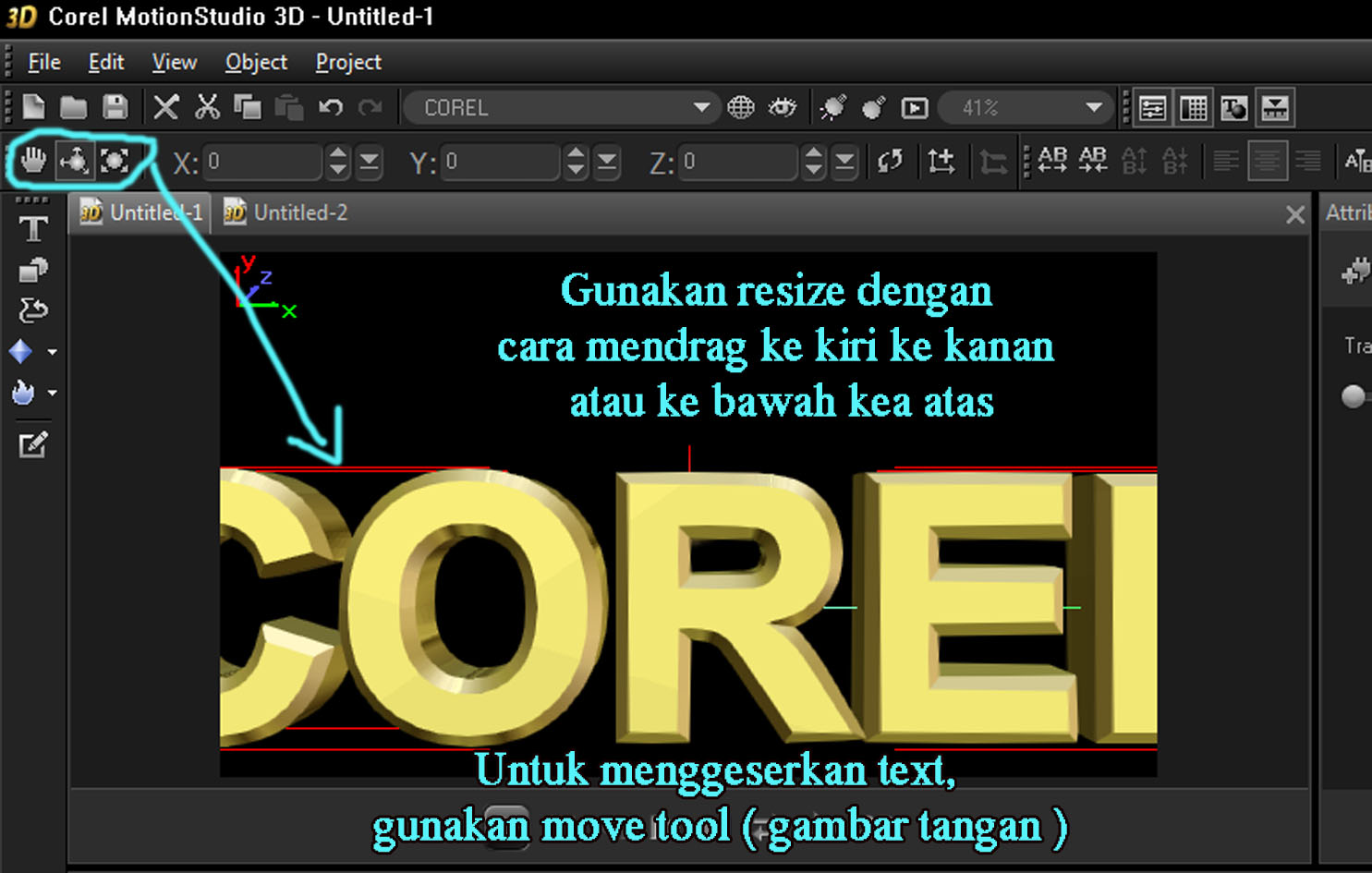Screen dimensions: 1372x873
Task: Switch to the Untitled-2 tab
Action: click(287, 212)
